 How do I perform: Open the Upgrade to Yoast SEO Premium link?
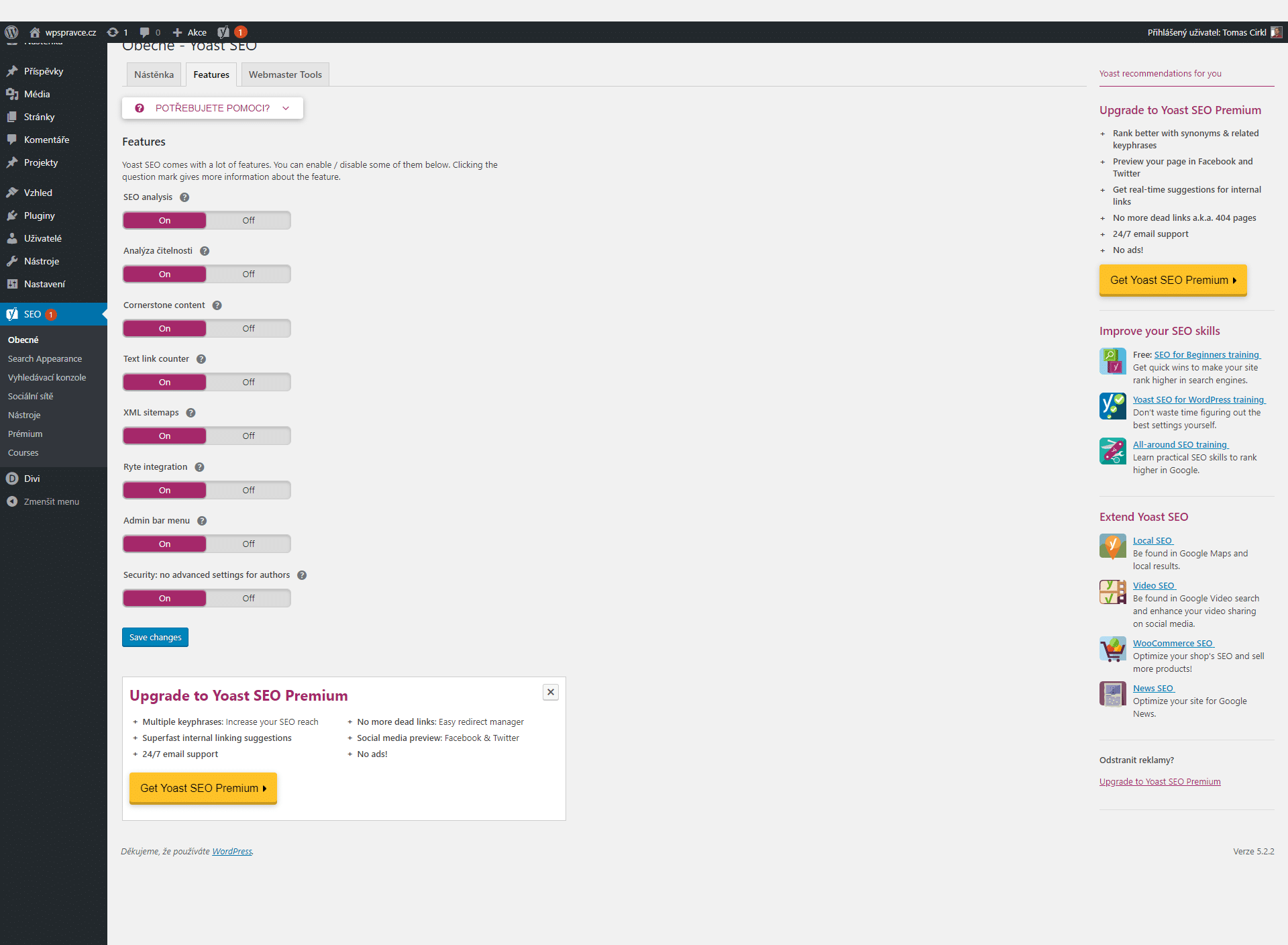1160,781
